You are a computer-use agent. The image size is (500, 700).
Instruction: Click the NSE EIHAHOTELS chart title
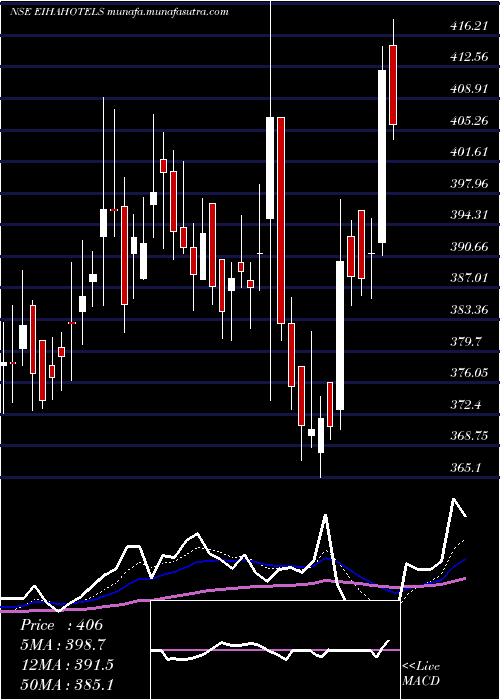tap(119, 12)
